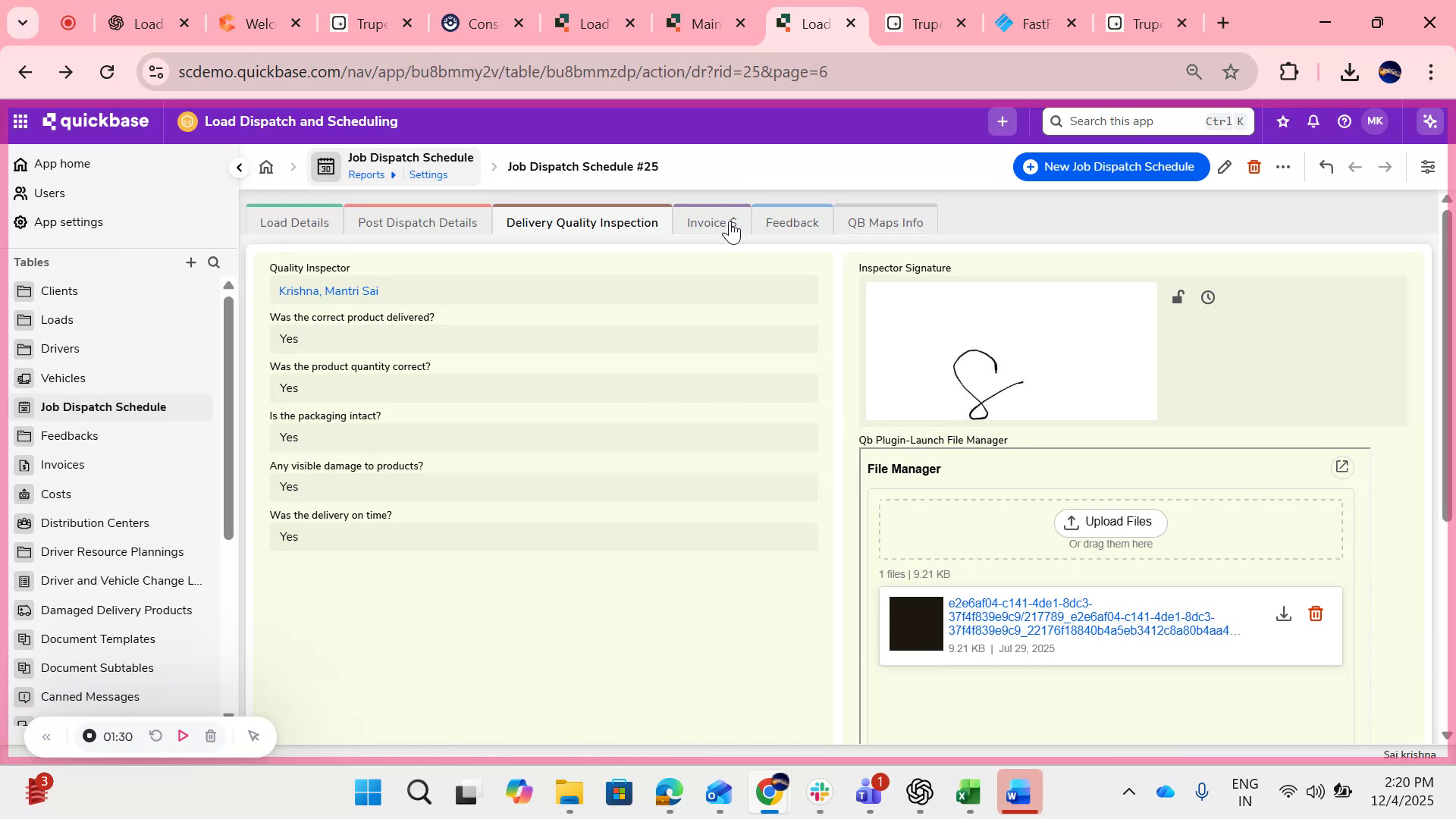Expand the Reports dropdown under Job Dispatch Schedule
This screenshot has height=819, width=1456.
[x=371, y=174]
